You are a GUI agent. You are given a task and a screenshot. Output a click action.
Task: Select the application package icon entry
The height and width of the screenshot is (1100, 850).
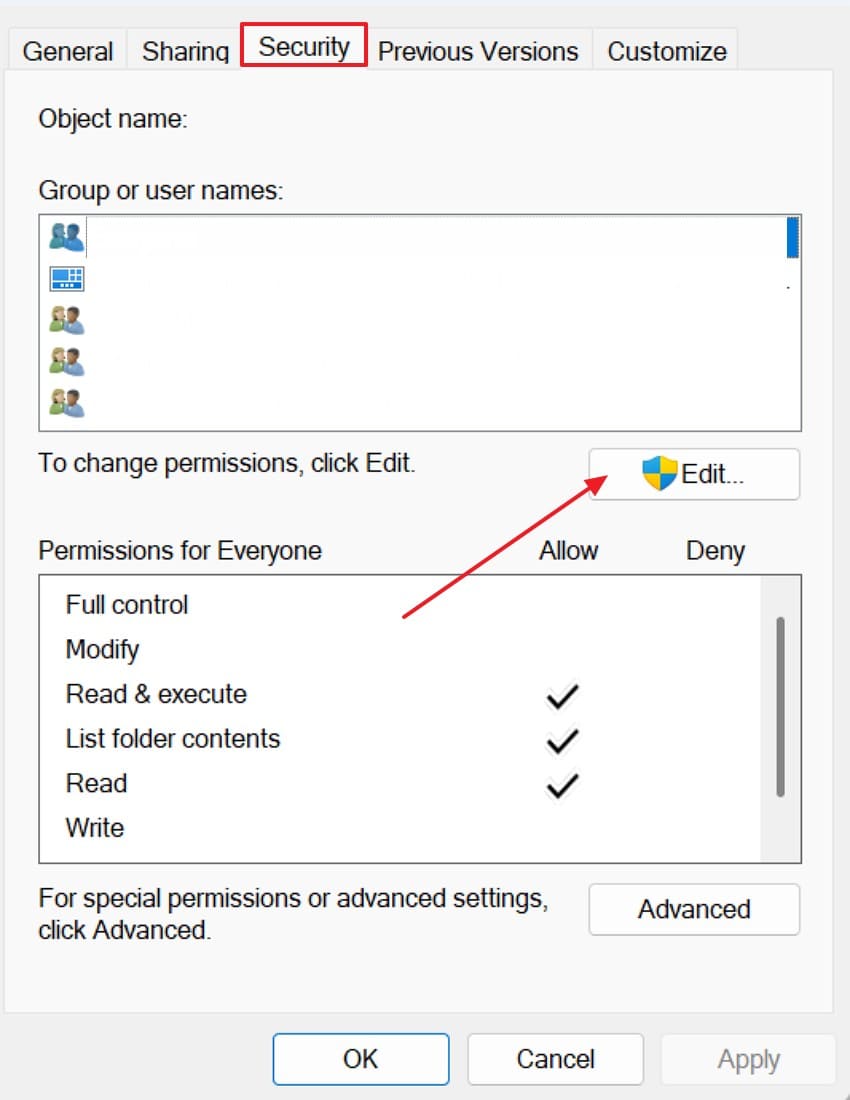tap(67, 279)
